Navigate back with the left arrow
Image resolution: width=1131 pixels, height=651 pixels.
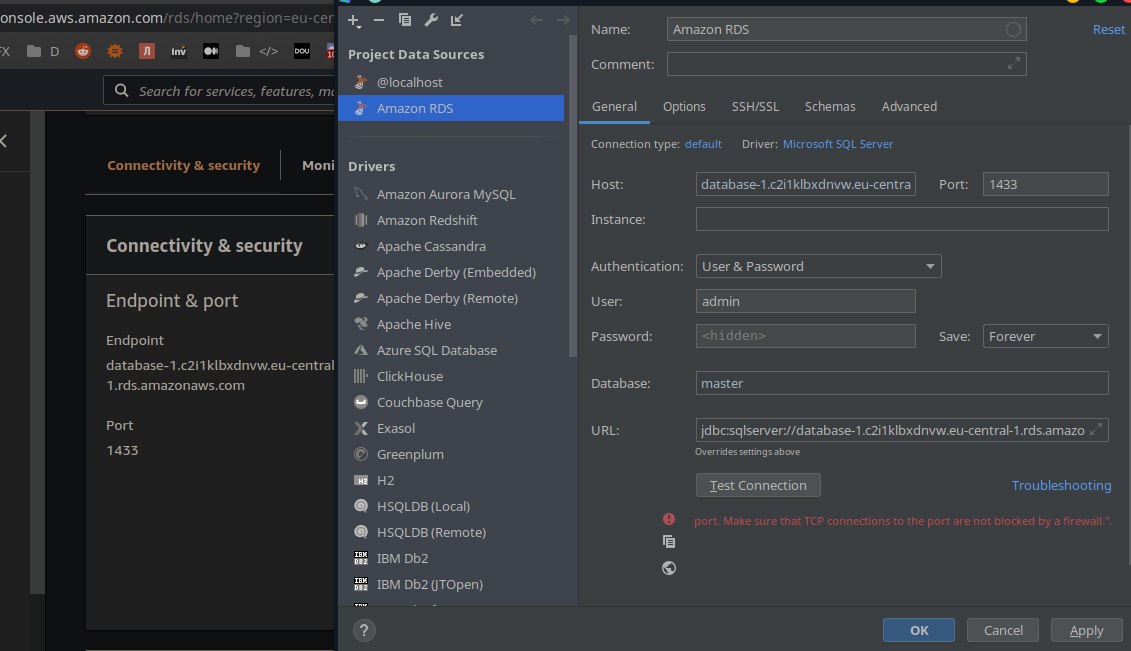[x=536, y=20]
